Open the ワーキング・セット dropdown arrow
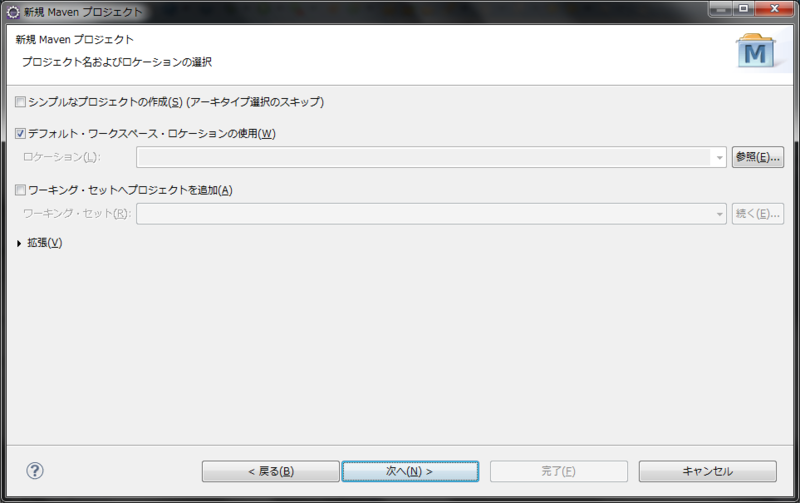Image resolution: width=800 pixels, height=503 pixels. coord(719,214)
